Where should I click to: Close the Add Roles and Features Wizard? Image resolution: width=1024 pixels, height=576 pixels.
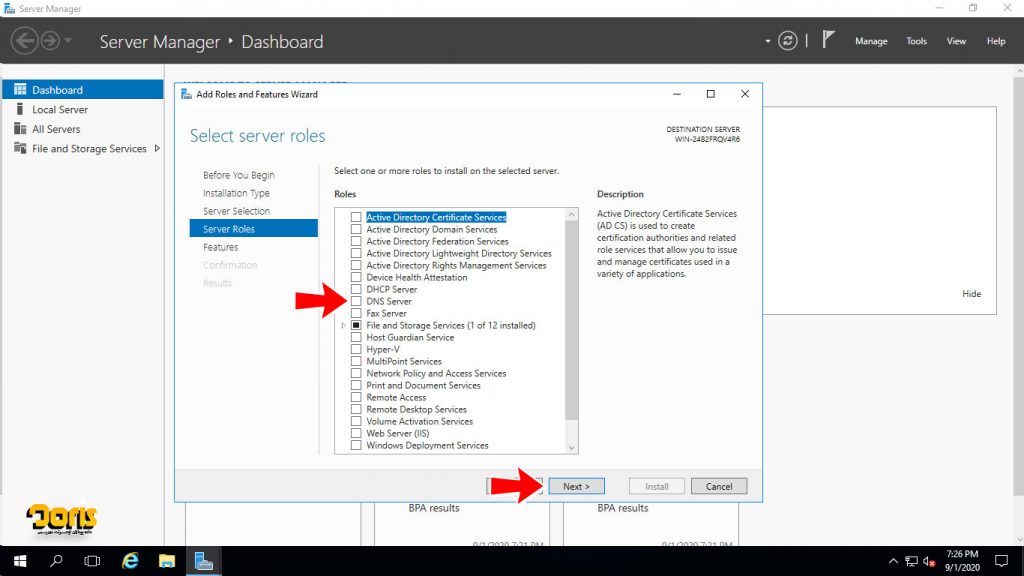pos(744,94)
